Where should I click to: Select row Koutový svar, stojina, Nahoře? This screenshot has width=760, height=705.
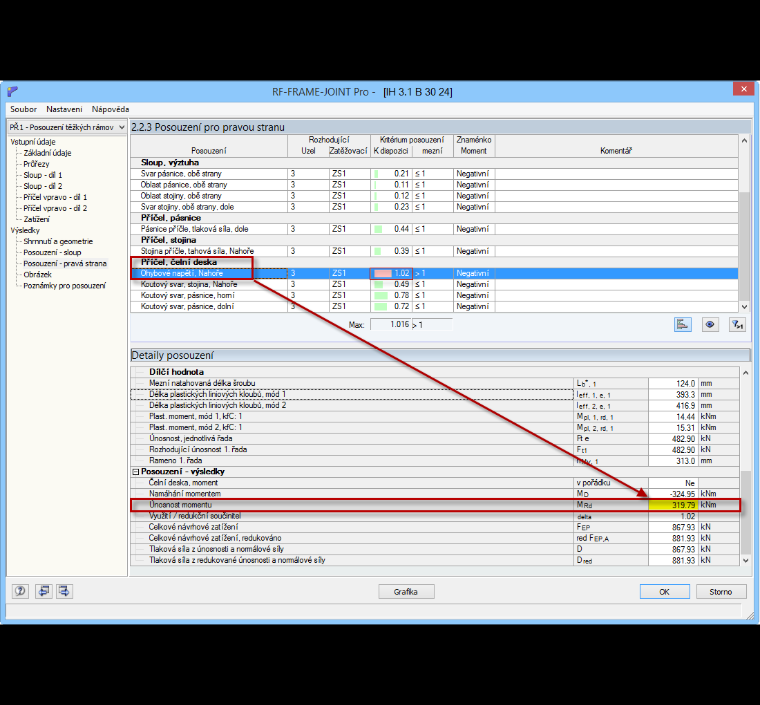click(434, 284)
